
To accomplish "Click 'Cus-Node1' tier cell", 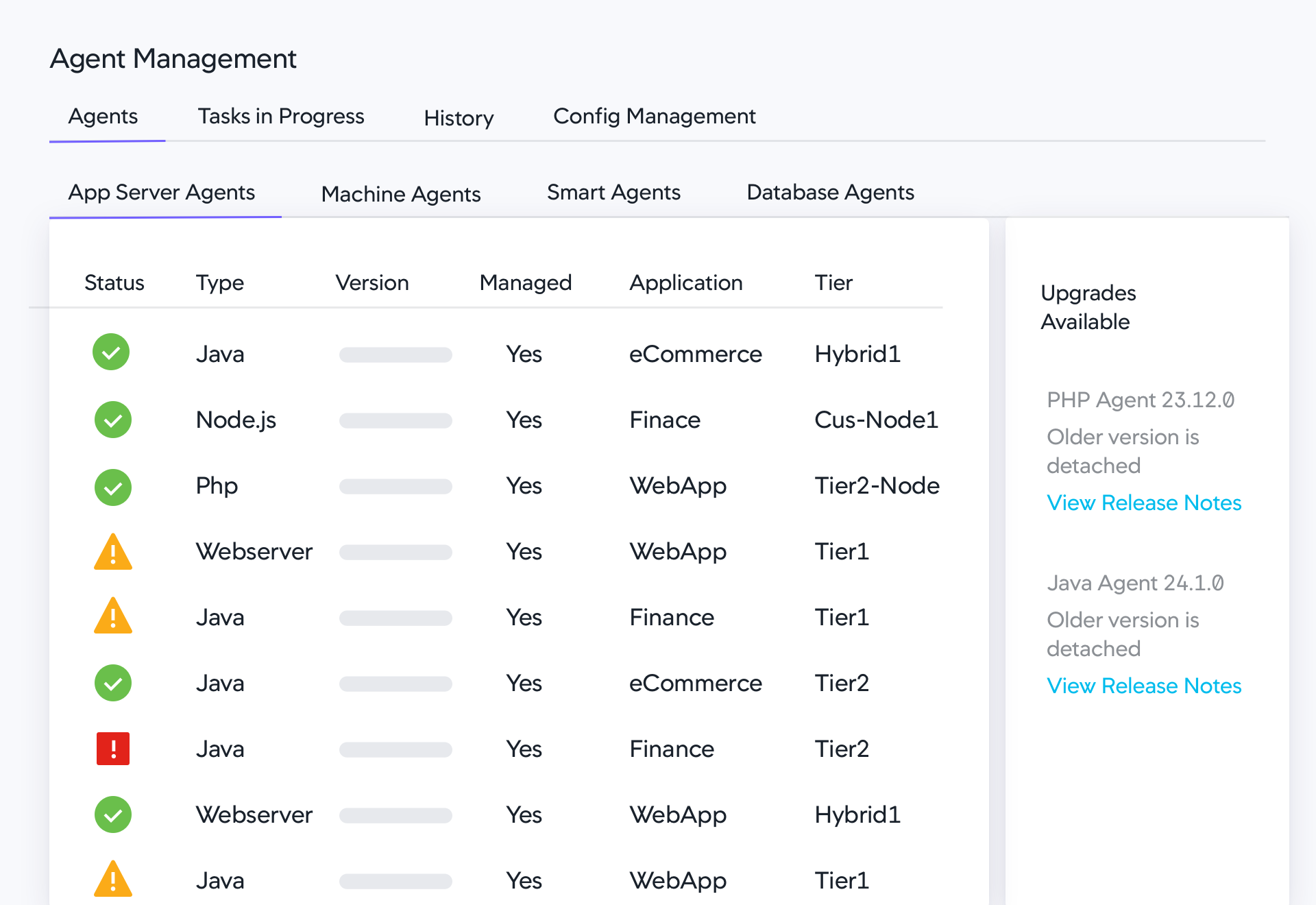I will click(876, 420).
